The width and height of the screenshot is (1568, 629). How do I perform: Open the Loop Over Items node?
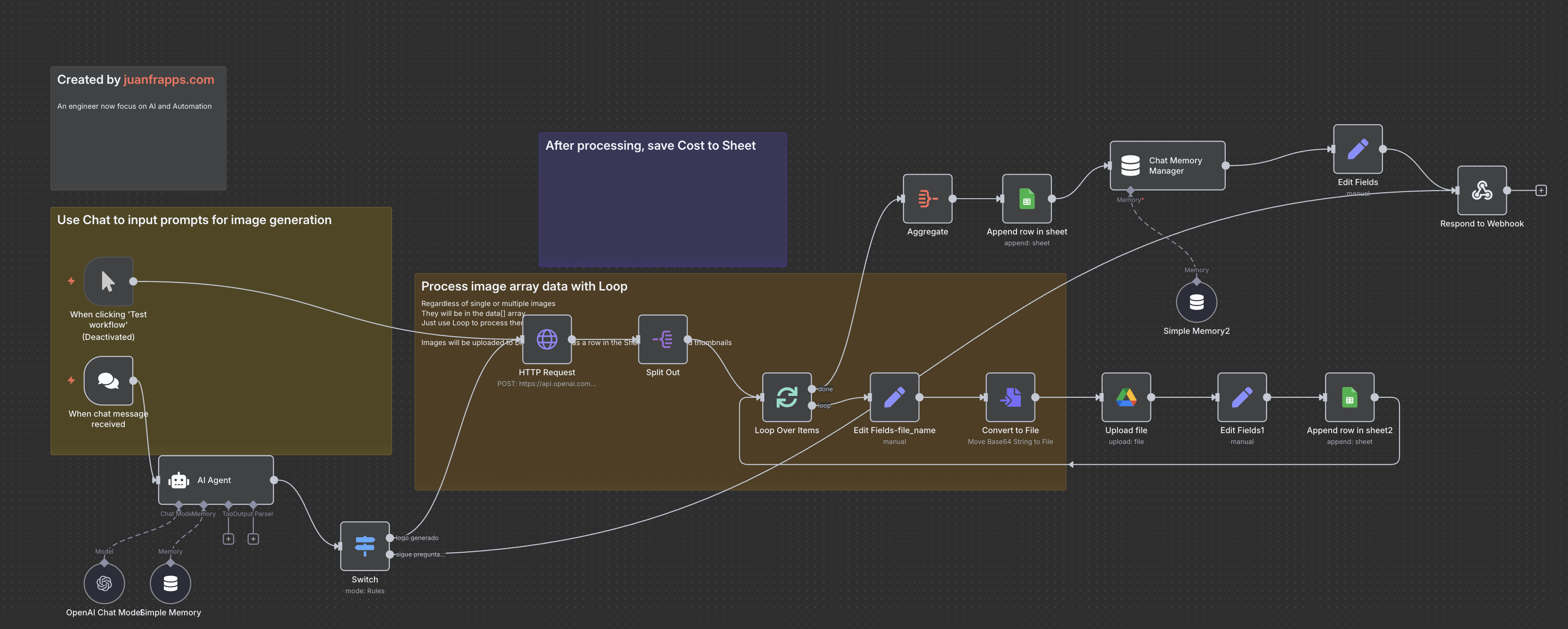[x=786, y=397]
